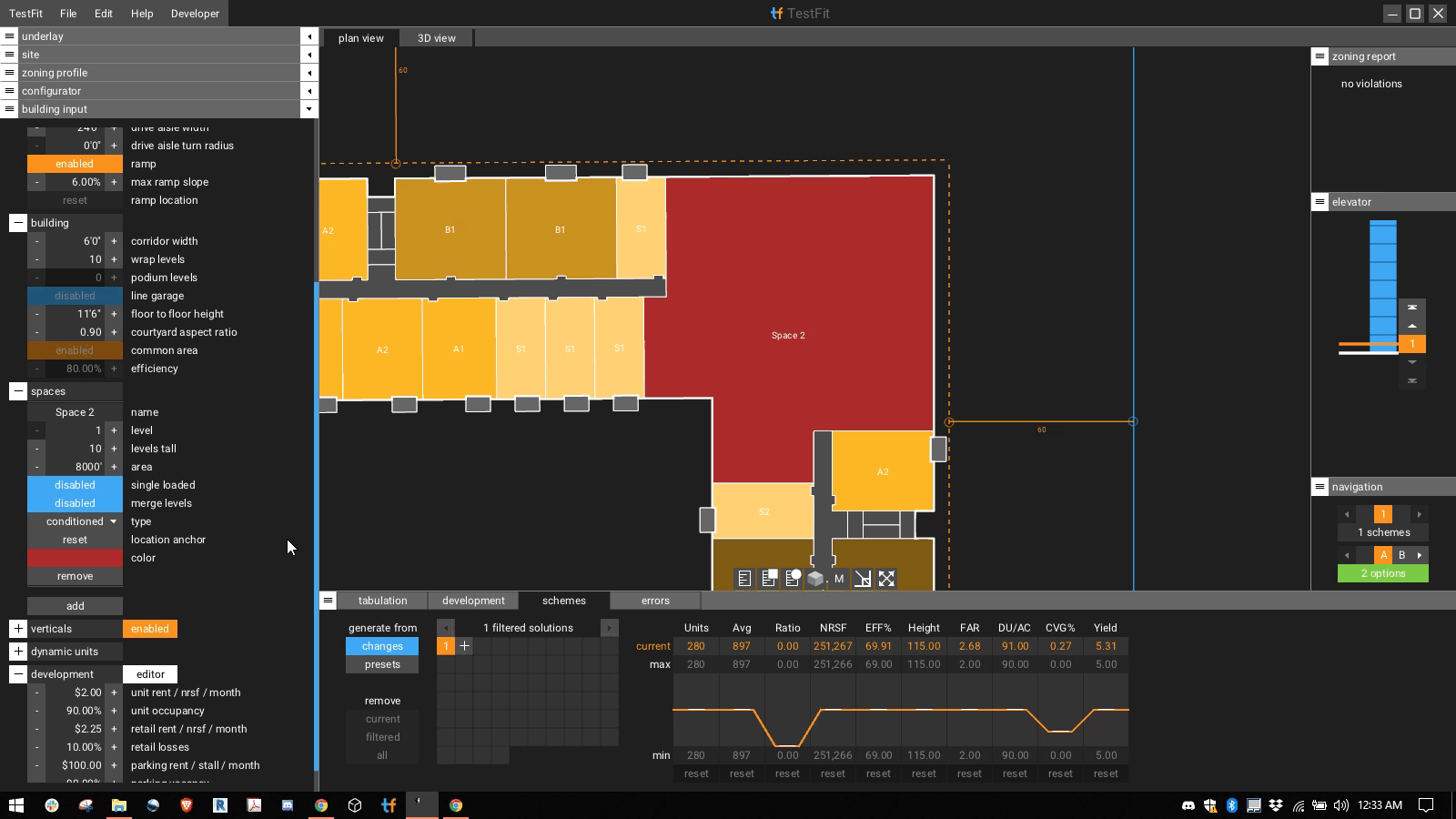Viewport: 1456px width, 819px height.
Task: Click the red Space 2 color swatch
Action: (75, 558)
